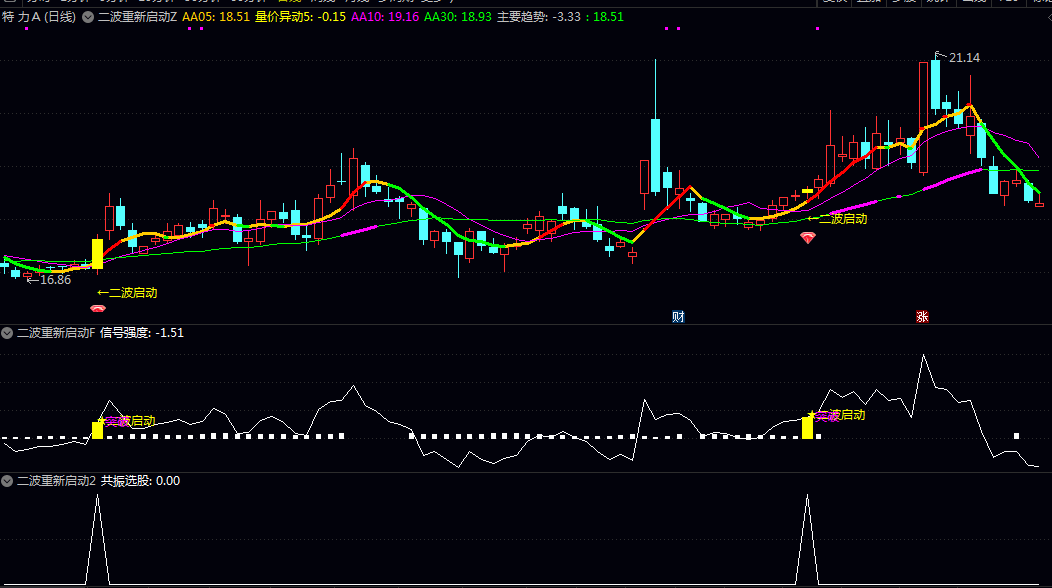Select the first yellow signal candle on main chart
Image resolution: width=1052 pixels, height=588 pixels.
(x=97, y=254)
